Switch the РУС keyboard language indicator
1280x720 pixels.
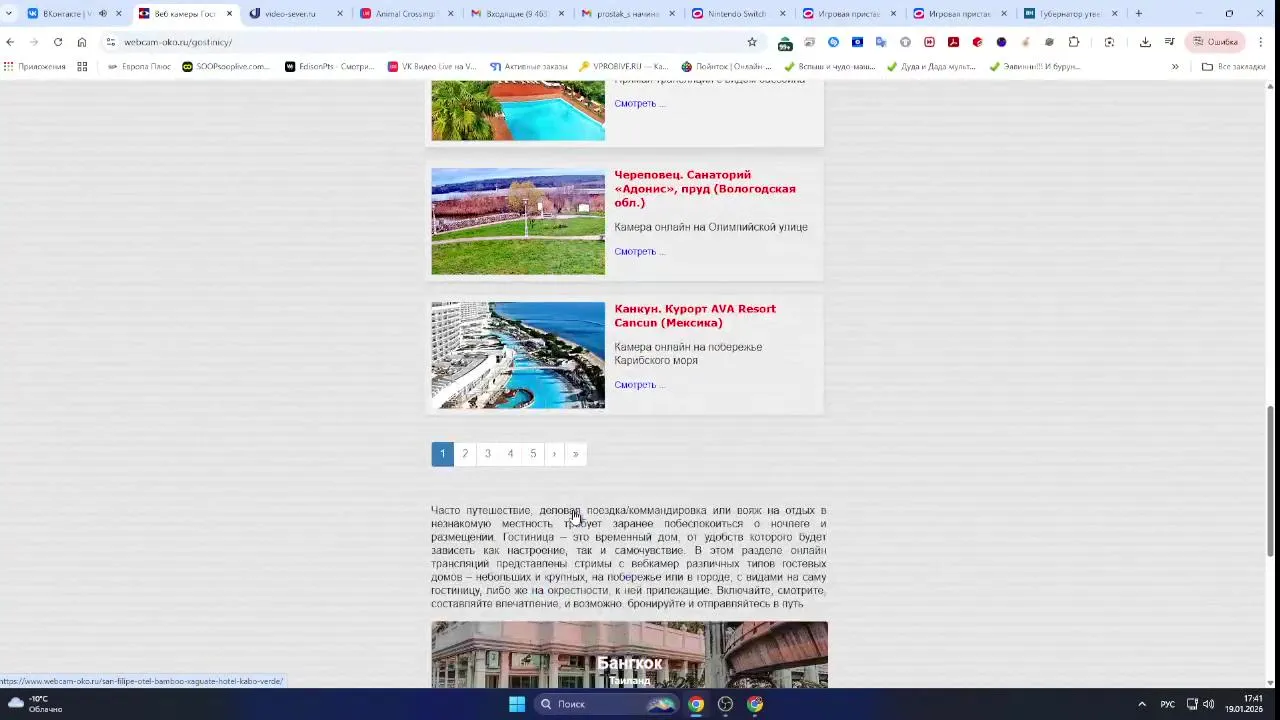click(x=1167, y=704)
